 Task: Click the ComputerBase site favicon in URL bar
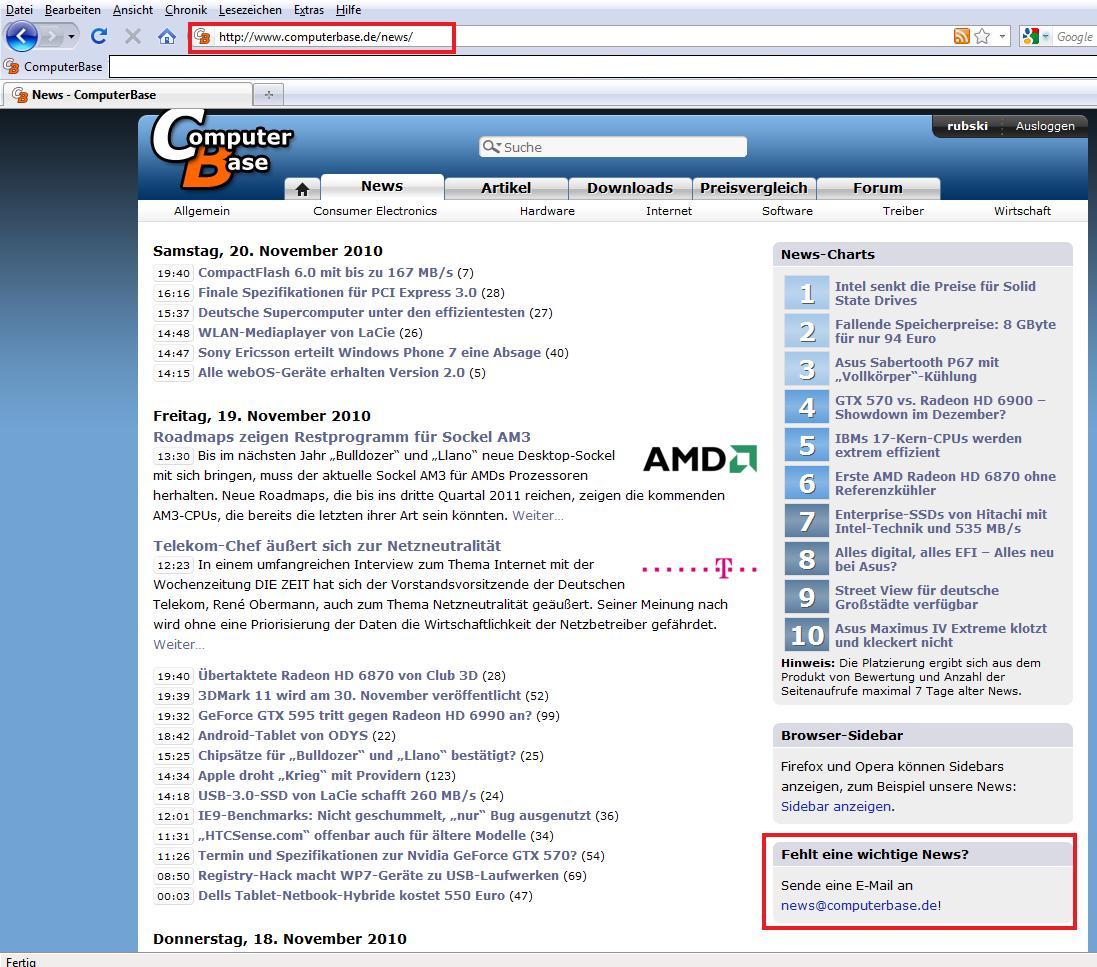(x=202, y=36)
